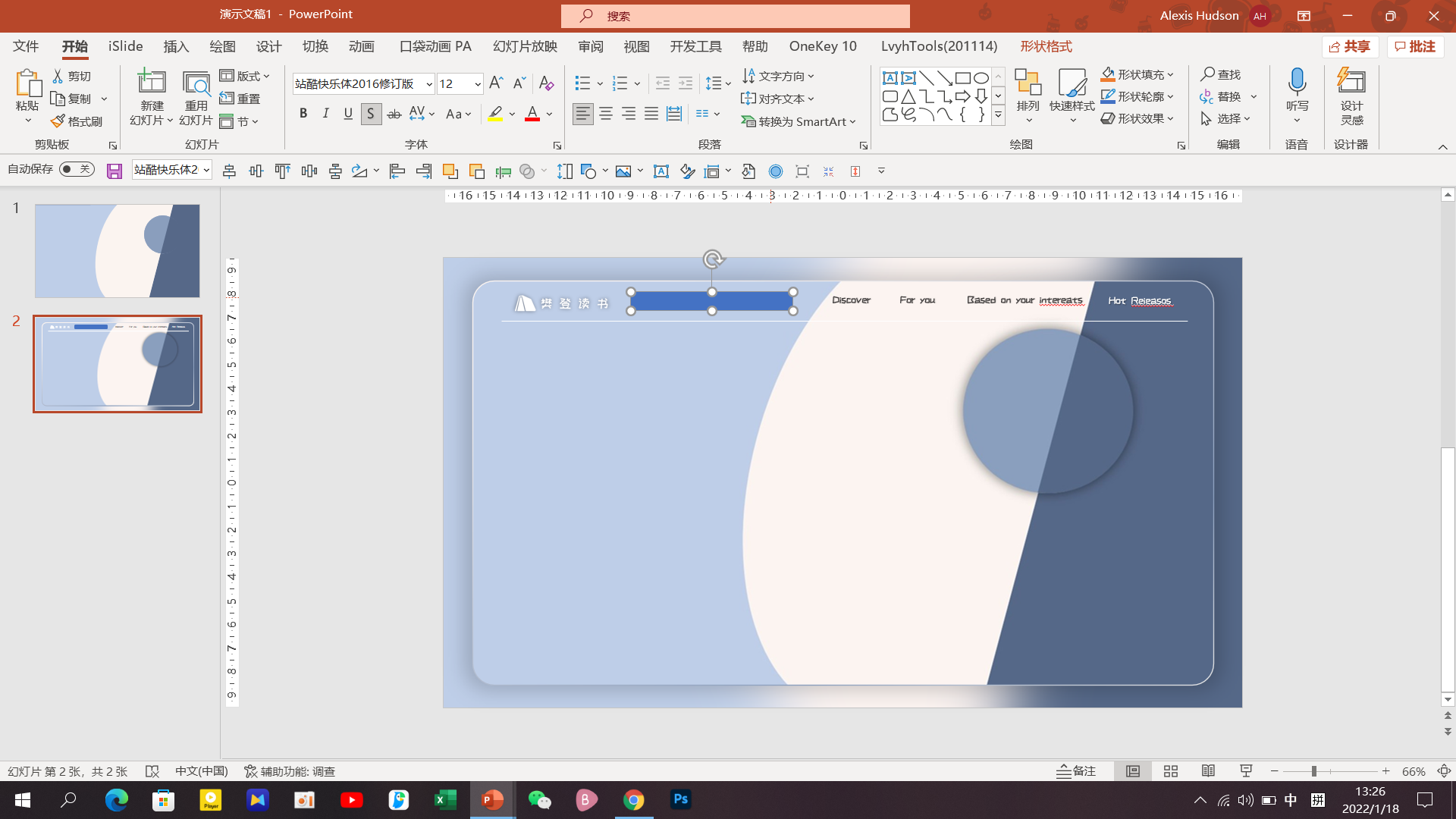This screenshot has width=1456, height=819.
Task: Expand the font size dropdown
Action: point(478,84)
